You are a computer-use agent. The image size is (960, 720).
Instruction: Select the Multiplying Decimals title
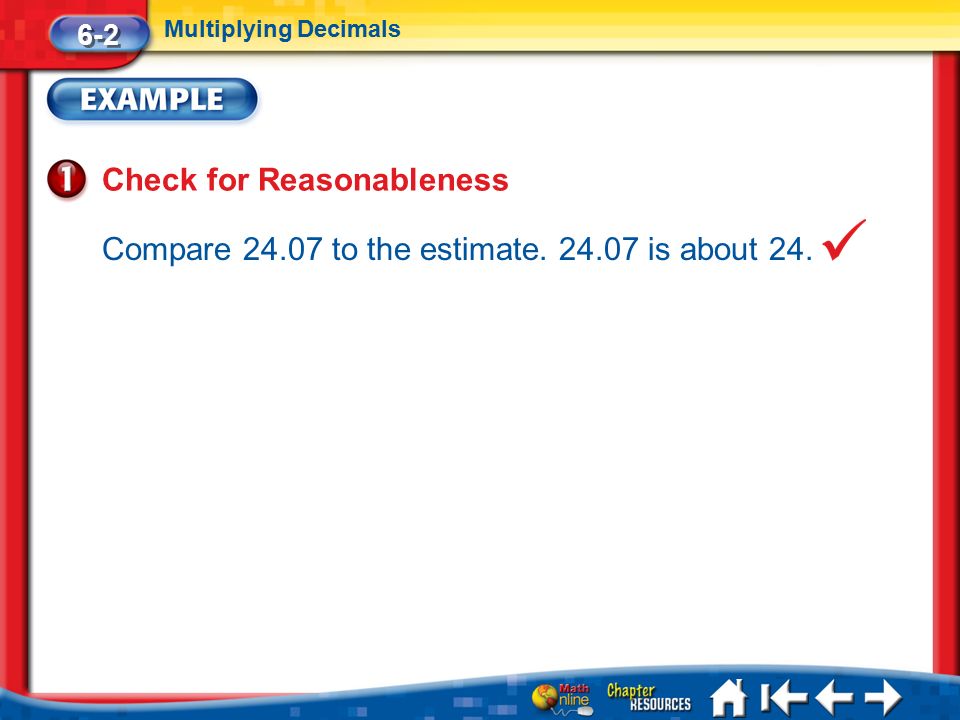click(x=282, y=29)
